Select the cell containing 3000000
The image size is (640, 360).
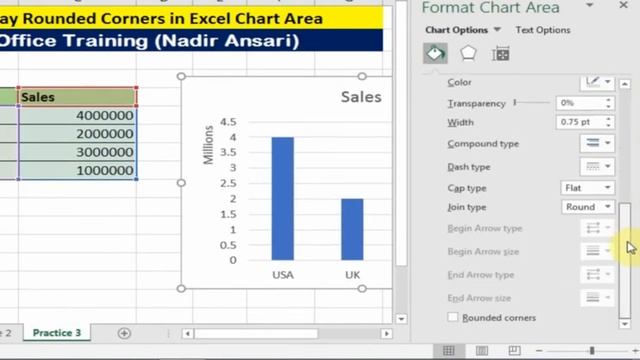point(78,152)
